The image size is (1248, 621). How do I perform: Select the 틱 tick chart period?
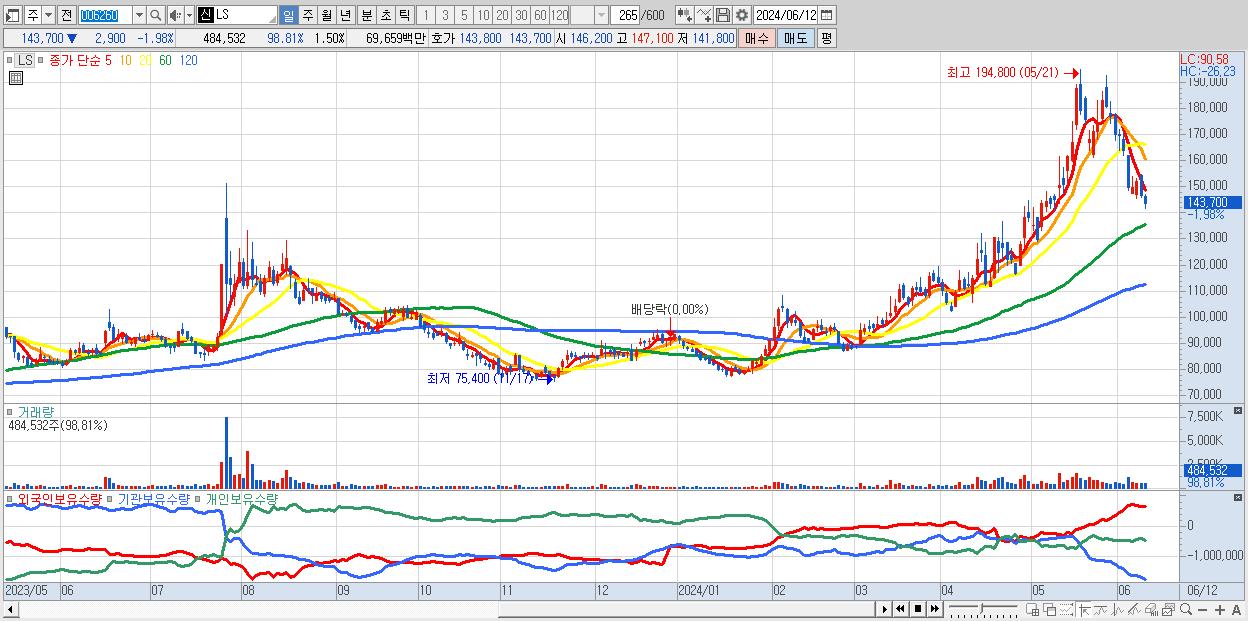coord(404,15)
